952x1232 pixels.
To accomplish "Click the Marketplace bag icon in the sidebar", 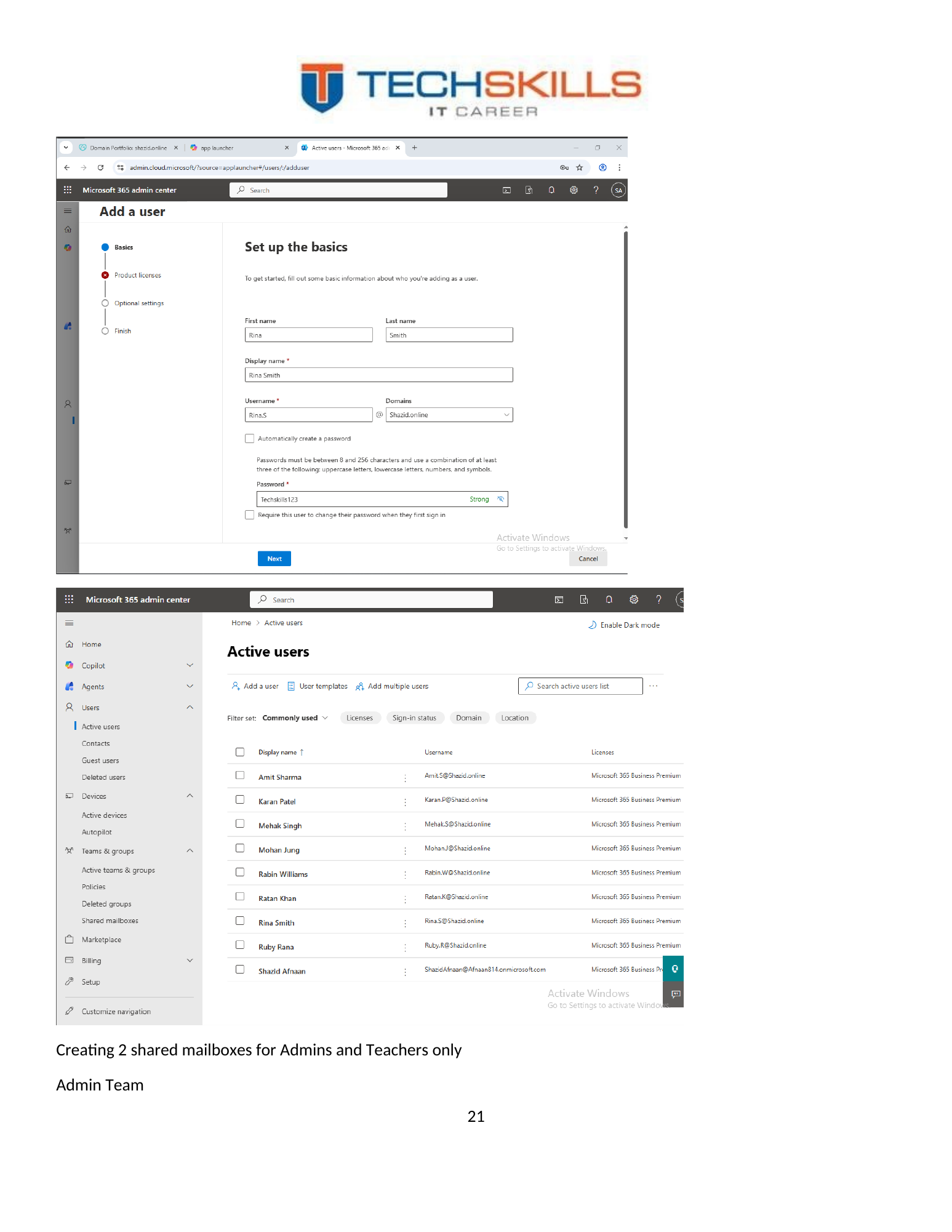I will [x=70, y=940].
